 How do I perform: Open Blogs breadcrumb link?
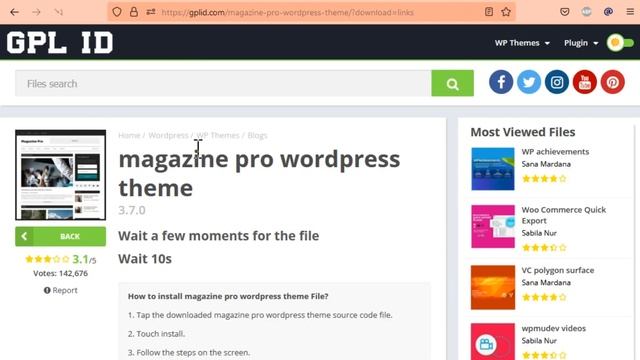257,136
